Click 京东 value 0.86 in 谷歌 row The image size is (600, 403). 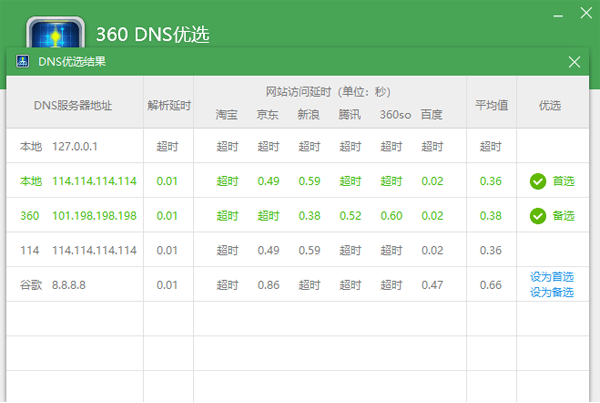tap(268, 285)
